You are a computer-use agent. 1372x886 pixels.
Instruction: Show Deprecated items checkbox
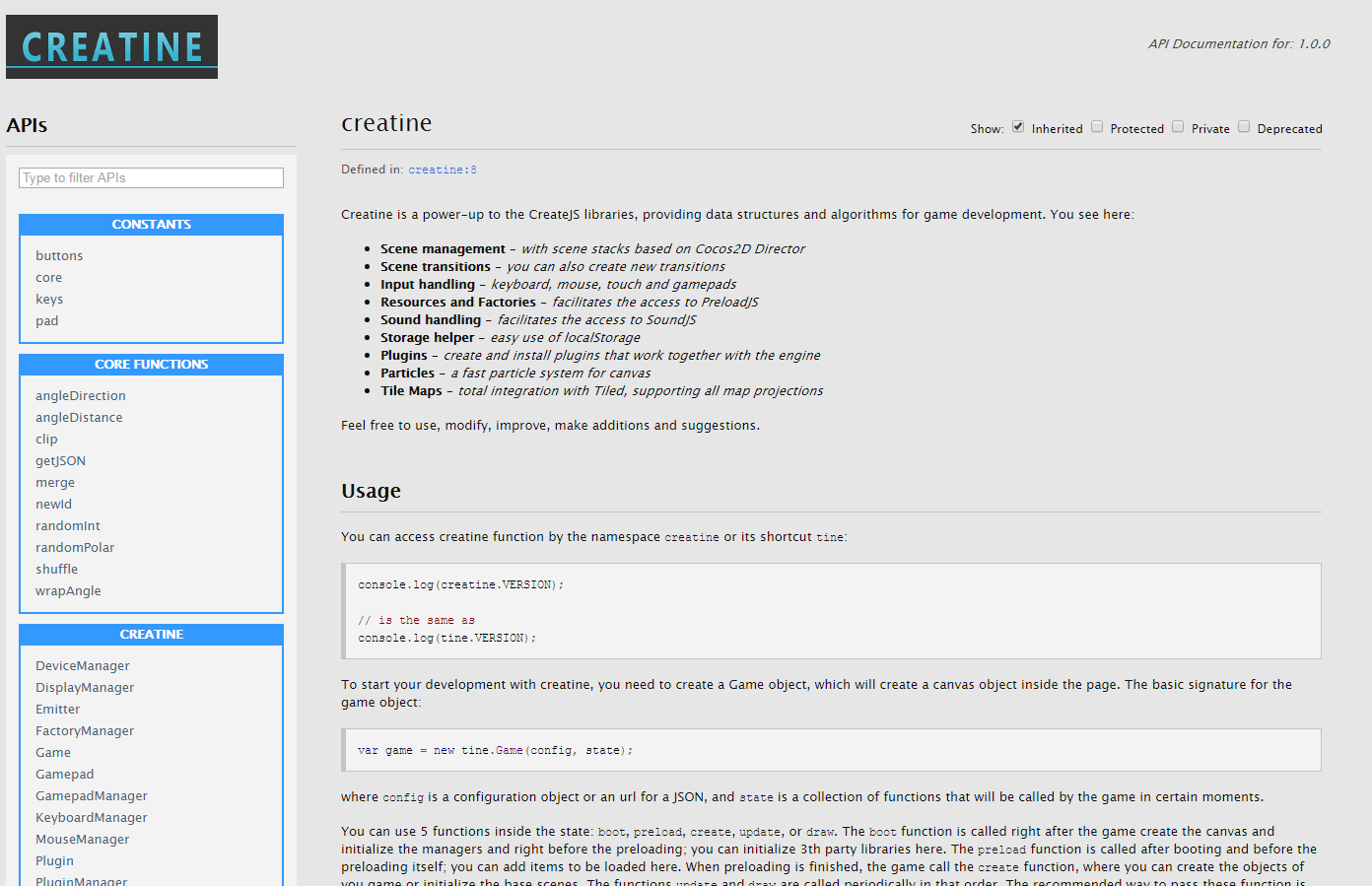[x=1244, y=127]
